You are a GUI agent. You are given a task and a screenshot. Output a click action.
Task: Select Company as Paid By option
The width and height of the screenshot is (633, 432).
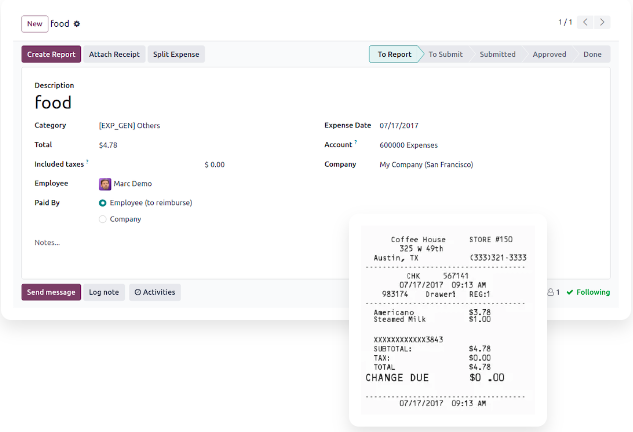(103, 219)
